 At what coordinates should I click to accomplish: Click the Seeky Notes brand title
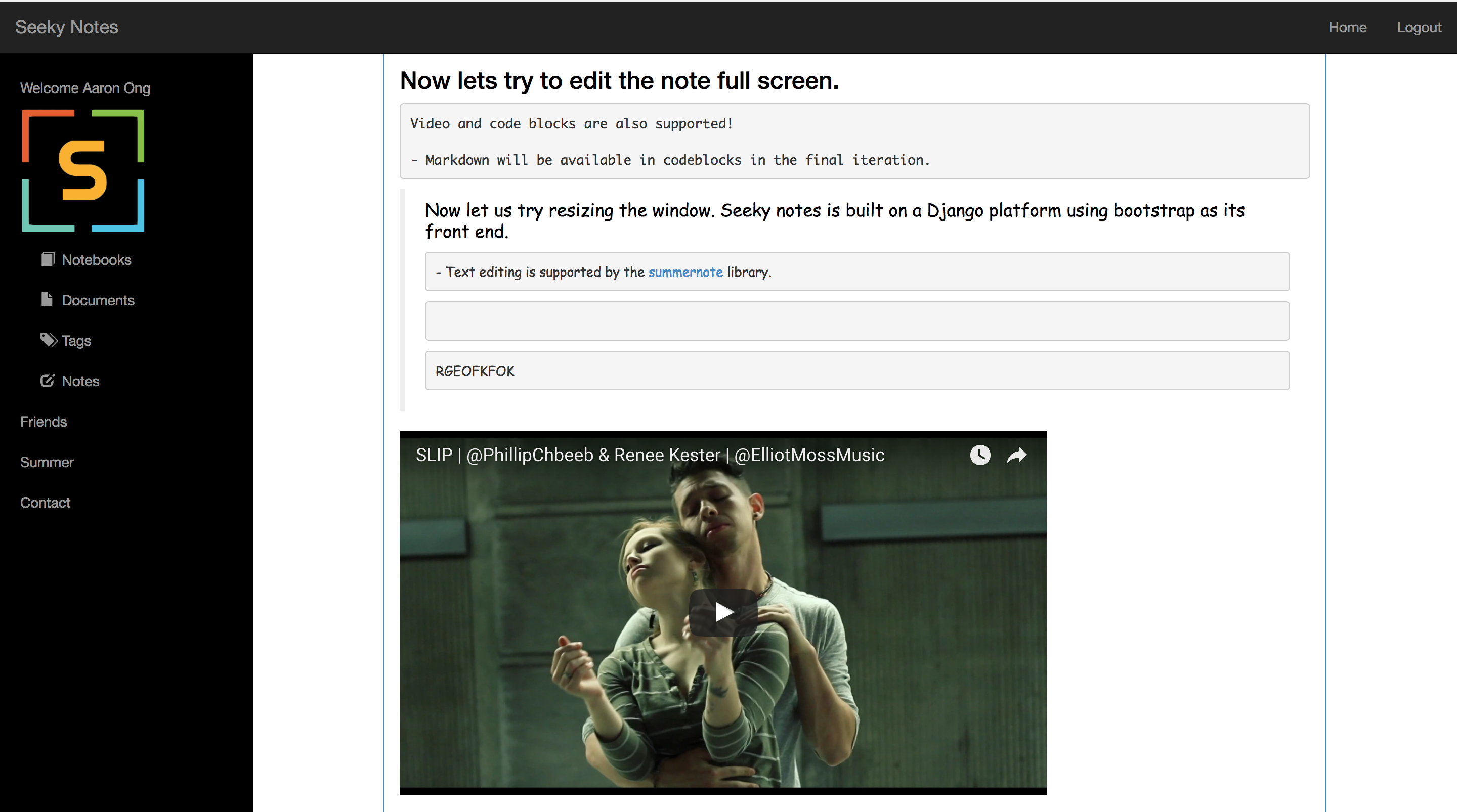[67, 27]
